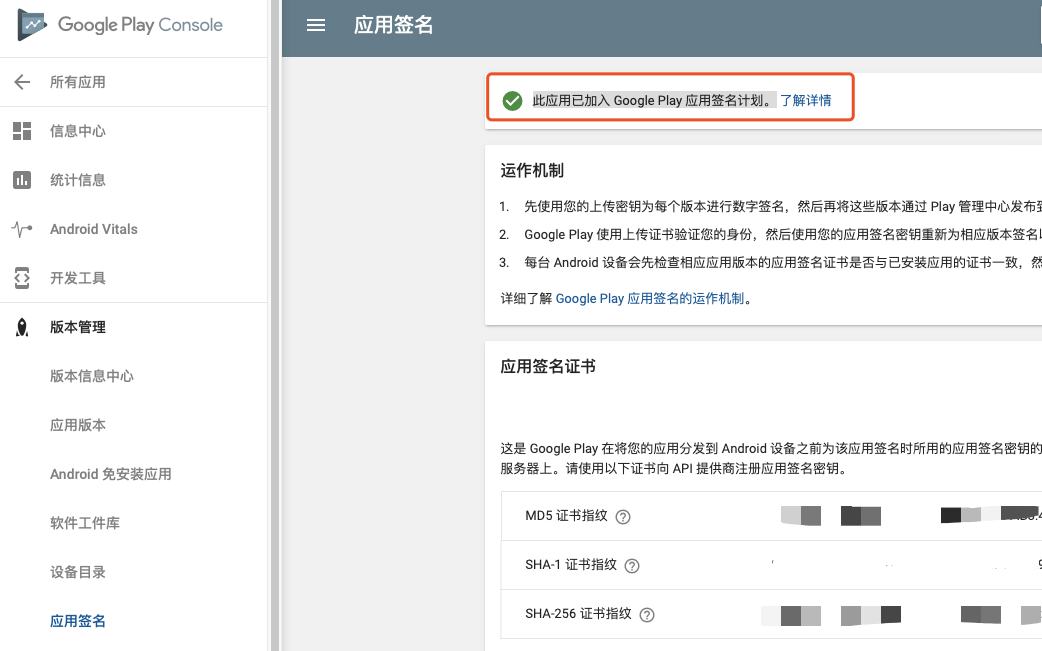Click the 应用签名 page title
Viewport: 1042px width, 651px height.
pyautogui.click(x=393, y=25)
